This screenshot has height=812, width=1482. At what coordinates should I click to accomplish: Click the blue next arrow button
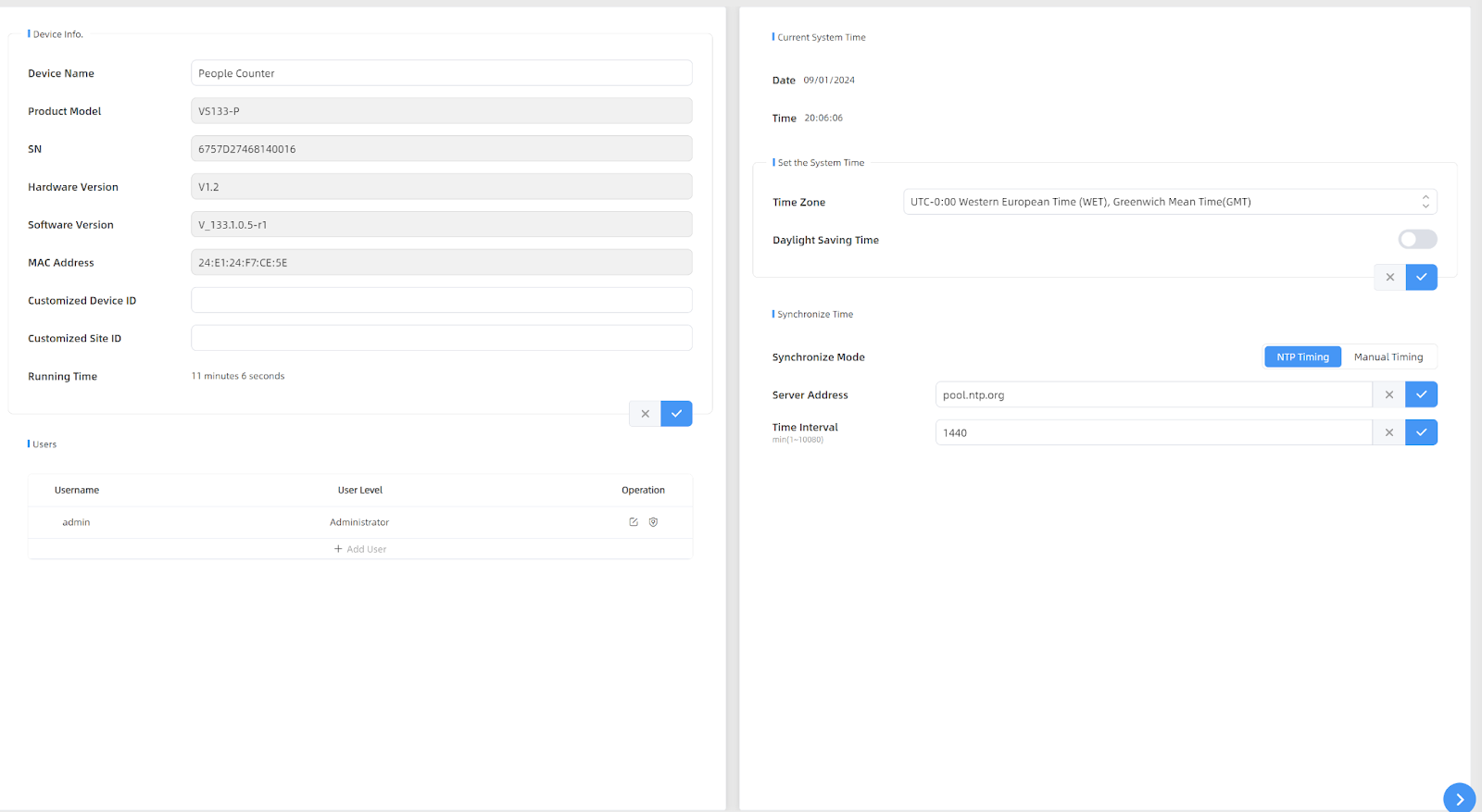tap(1459, 798)
